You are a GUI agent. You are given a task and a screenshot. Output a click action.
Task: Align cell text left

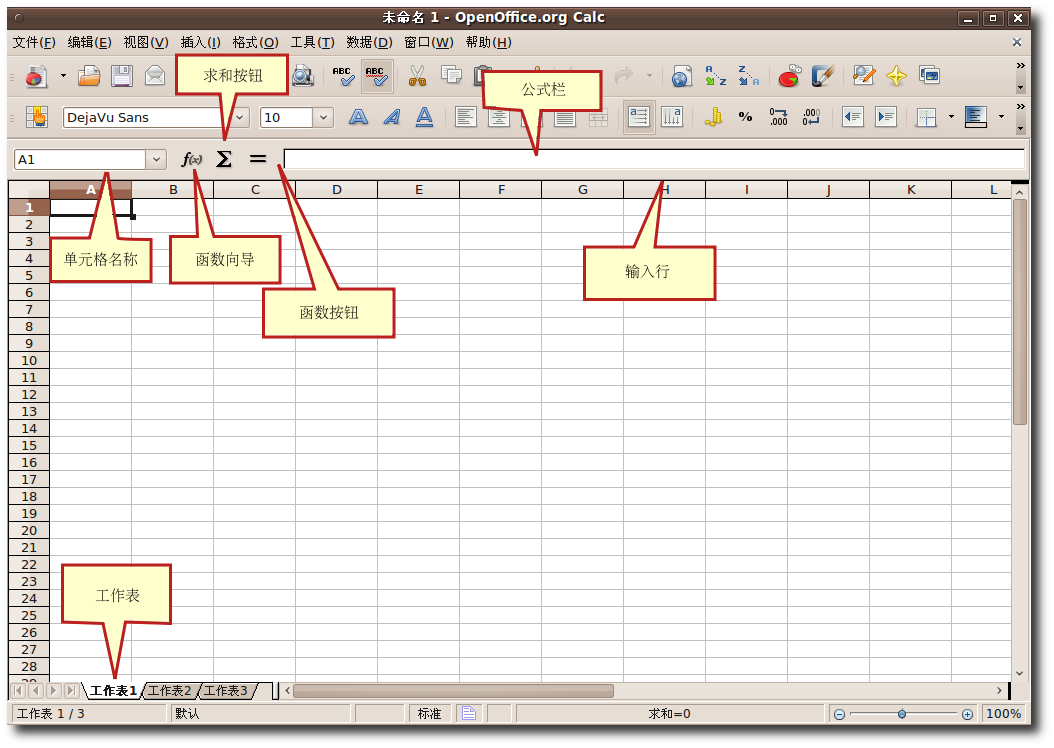click(x=465, y=118)
